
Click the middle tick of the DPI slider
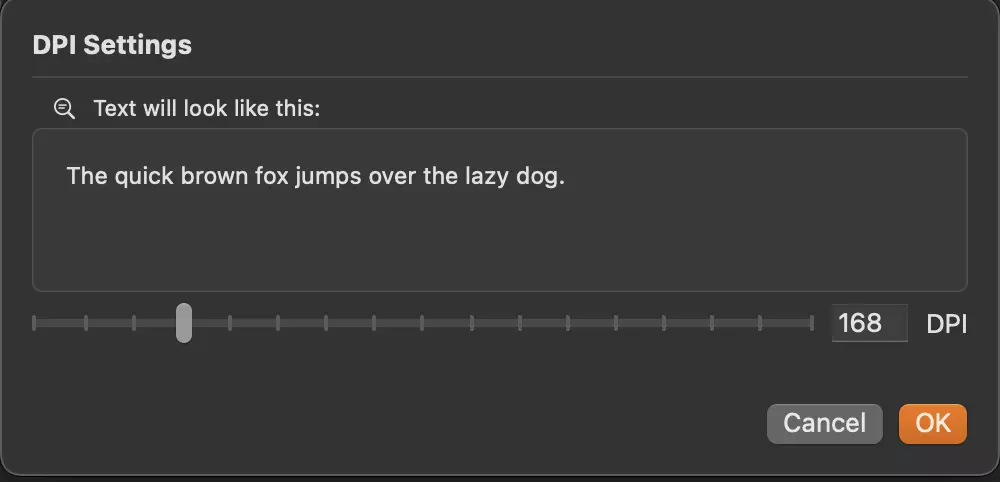click(x=422, y=323)
